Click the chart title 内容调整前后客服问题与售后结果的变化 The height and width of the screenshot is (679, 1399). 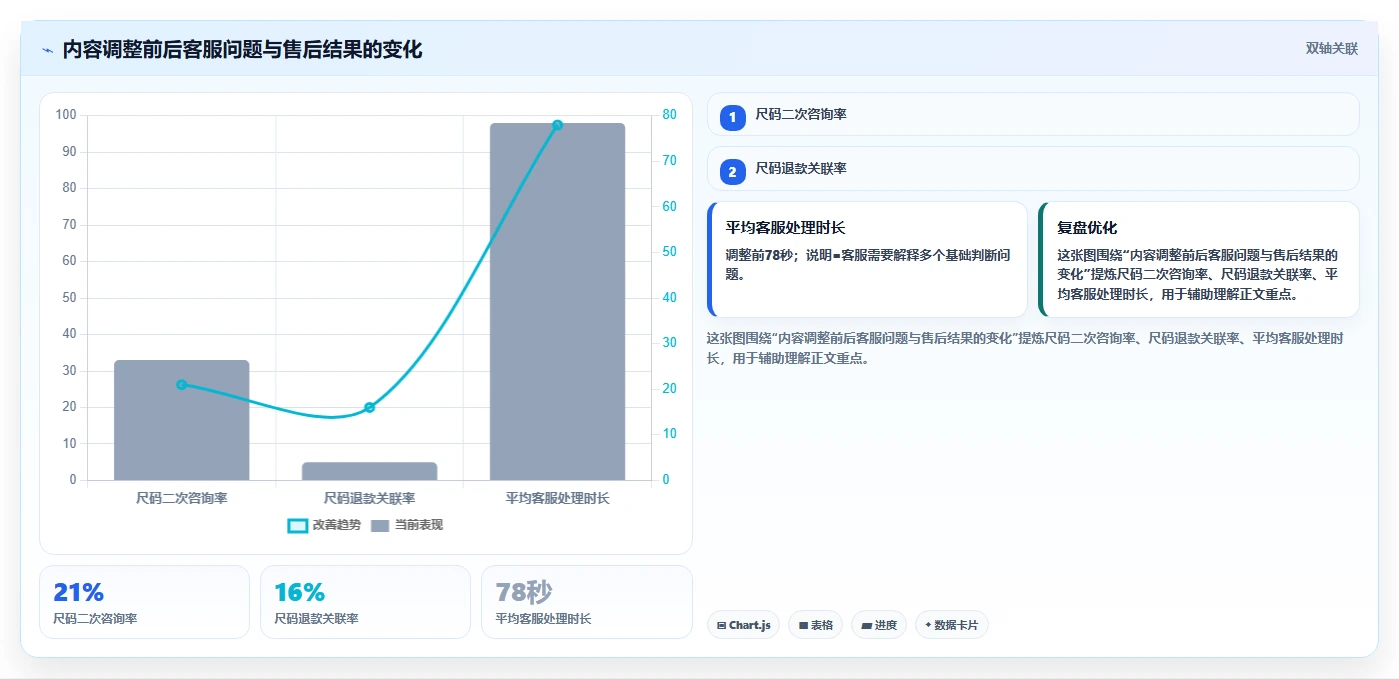coord(242,50)
